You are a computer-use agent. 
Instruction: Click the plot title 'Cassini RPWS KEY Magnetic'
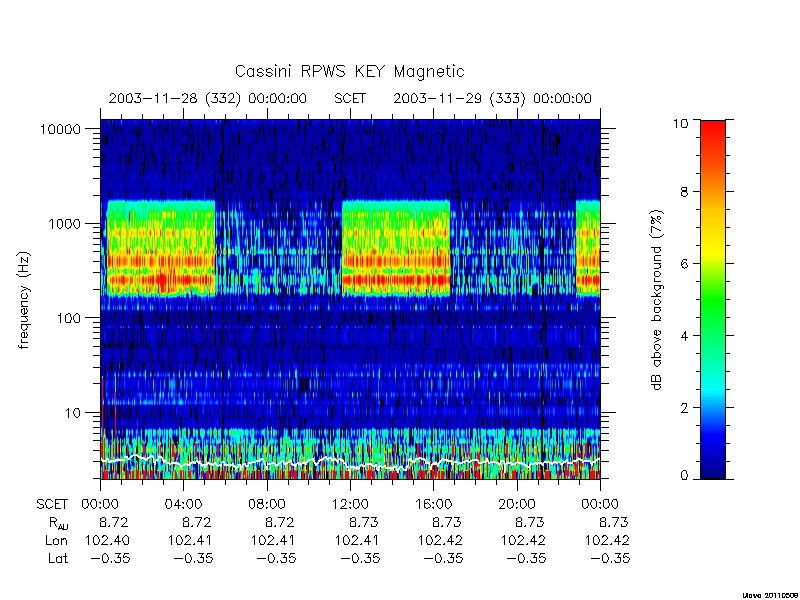(x=349, y=71)
